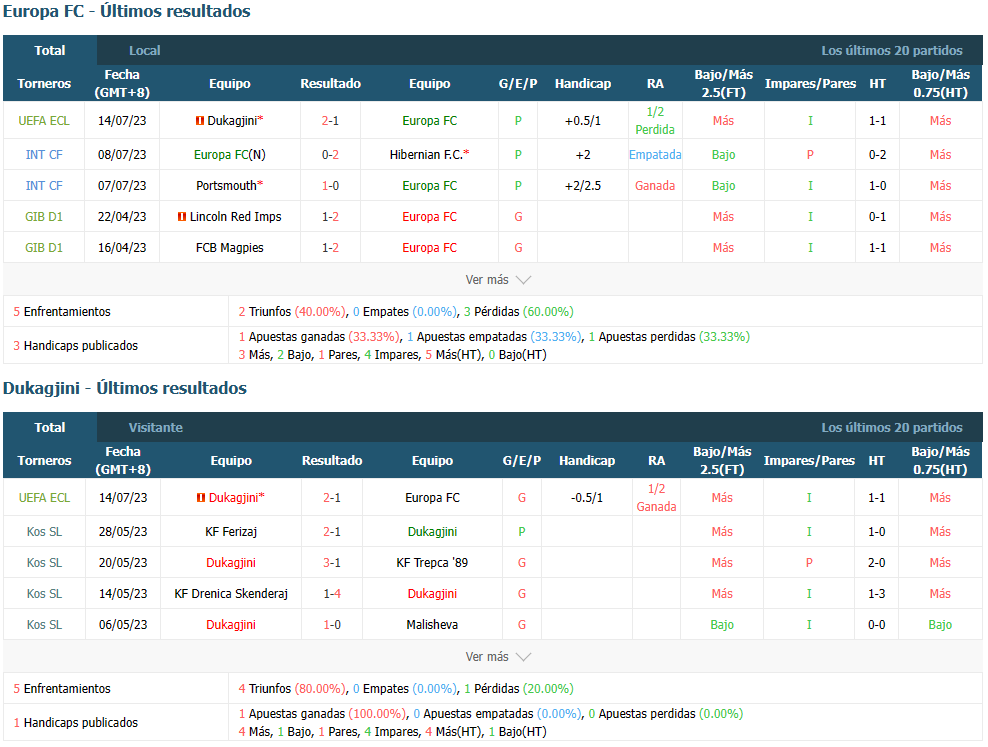This screenshot has width=988, height=747.
Task: Click Portsmouth team name
Action: click(x=226, y=186)
